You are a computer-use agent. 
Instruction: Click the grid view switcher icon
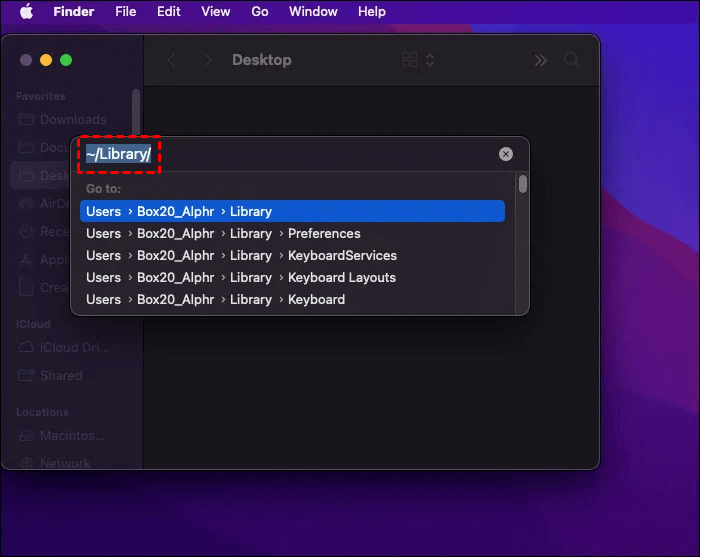coord(410,60)
